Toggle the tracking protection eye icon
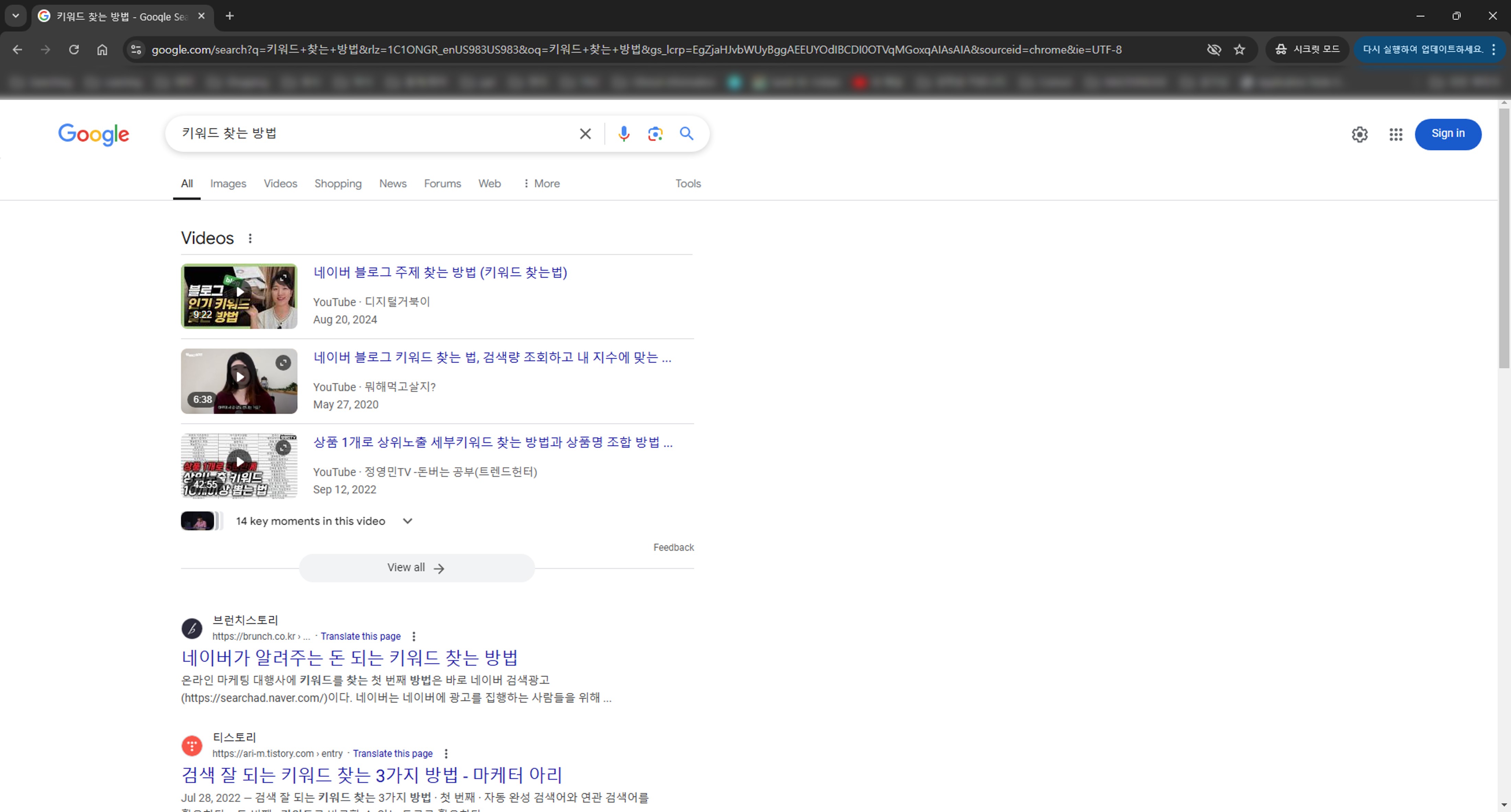This screenshot has width=1511, height=812. click(x=1214, y=50)
